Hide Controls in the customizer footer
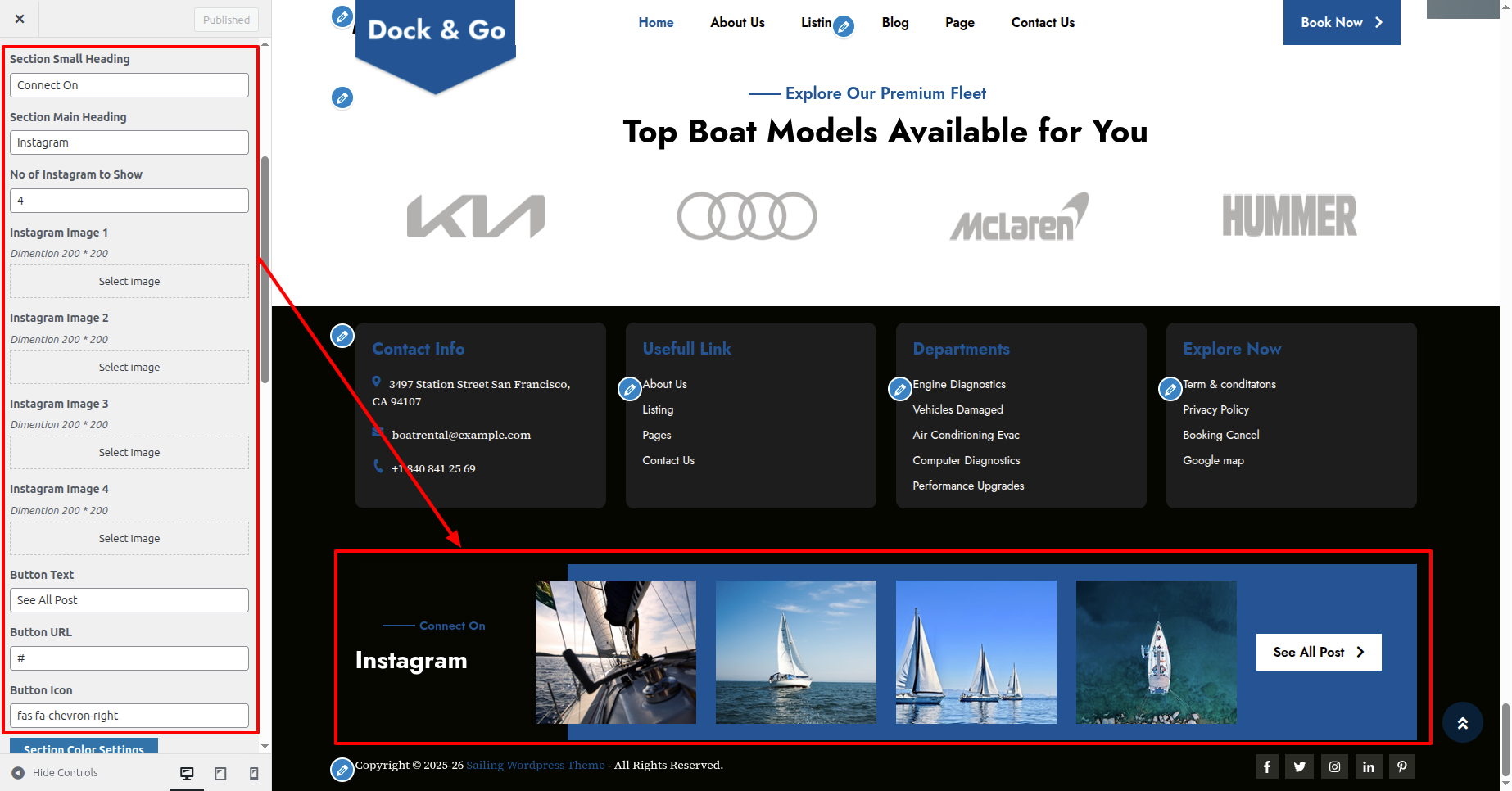Viewport: 1512px width, 791px height. pos(55,773)
